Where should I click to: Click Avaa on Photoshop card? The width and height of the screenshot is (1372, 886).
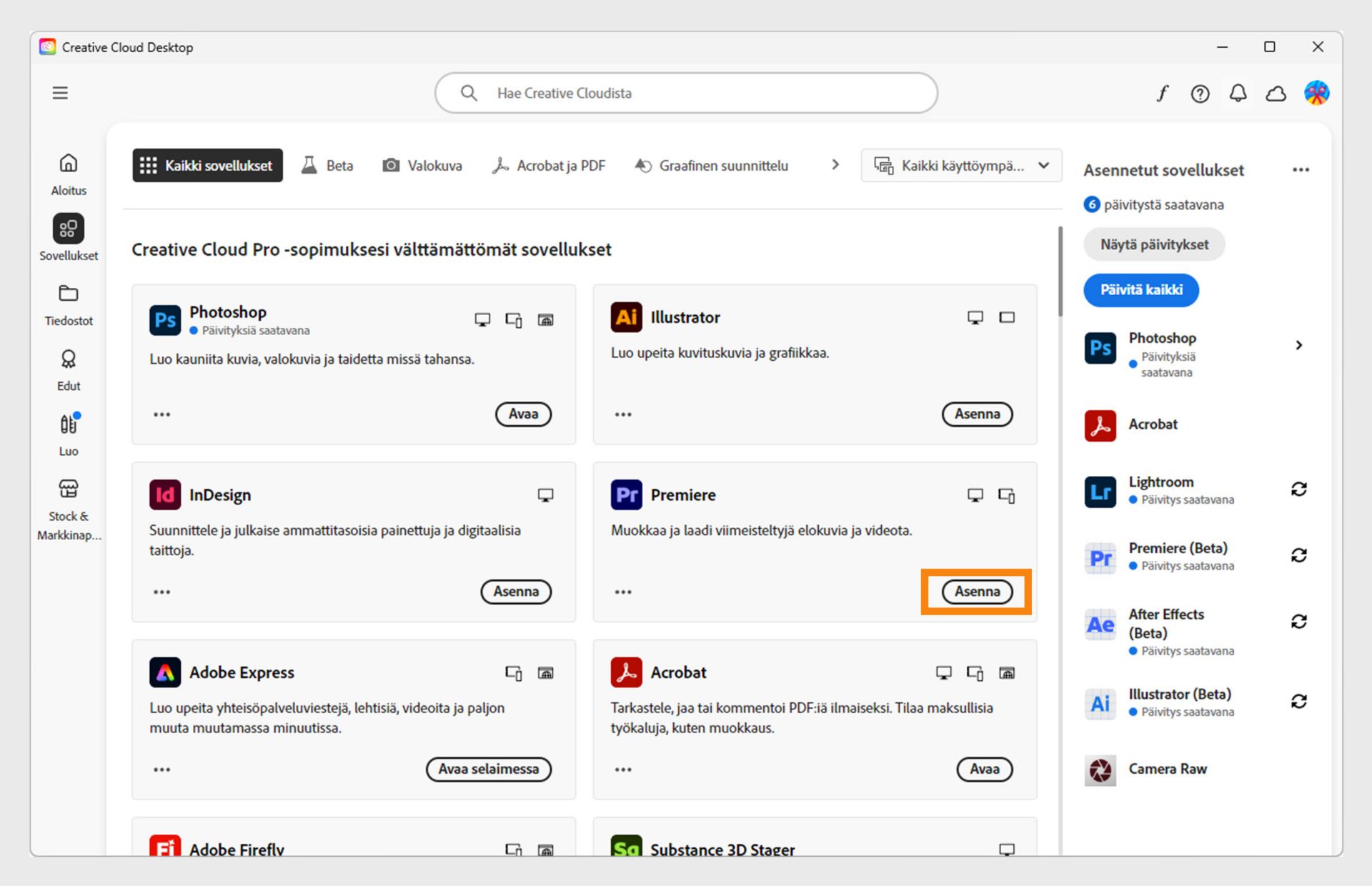tap(523, 414)
